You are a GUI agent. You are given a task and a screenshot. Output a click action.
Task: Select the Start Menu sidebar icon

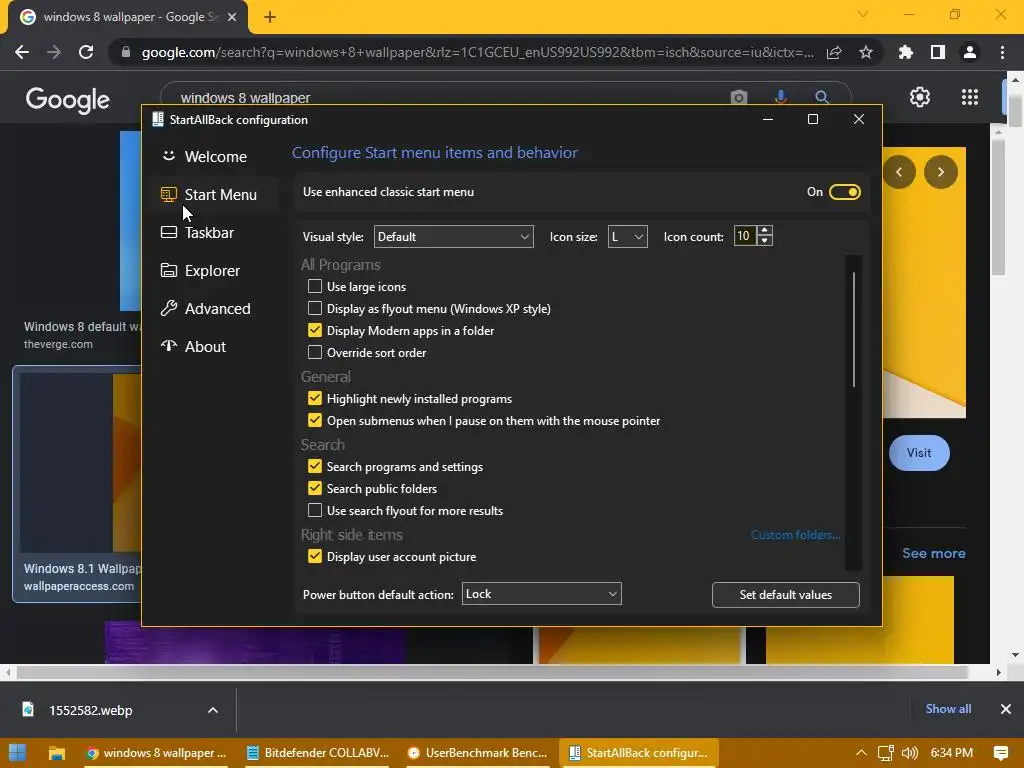pyautogui.click(x=168, y=194)
